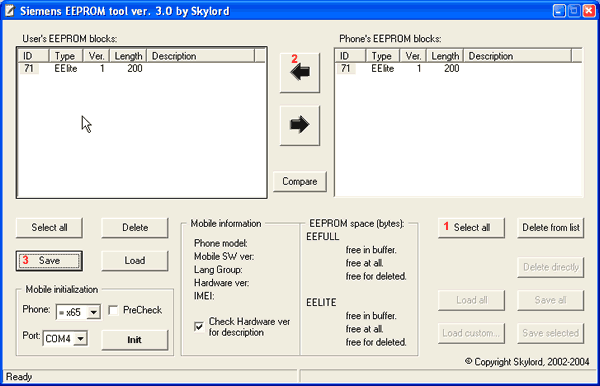Click the right arrow transfer button
The width and height of the screenshot is (600, 386).
pyautogui.click(x=300, y=125)
